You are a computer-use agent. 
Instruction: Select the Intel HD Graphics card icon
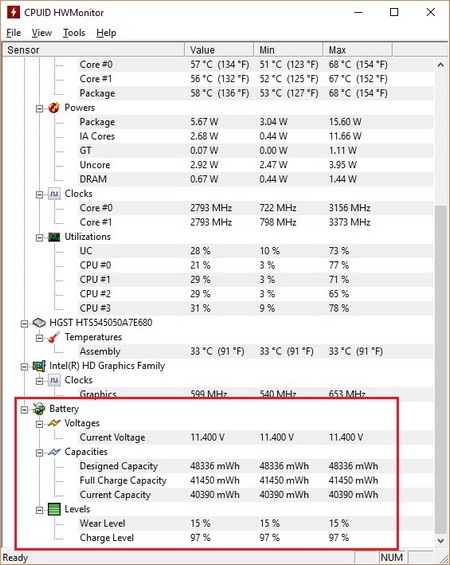coord(39,366)
